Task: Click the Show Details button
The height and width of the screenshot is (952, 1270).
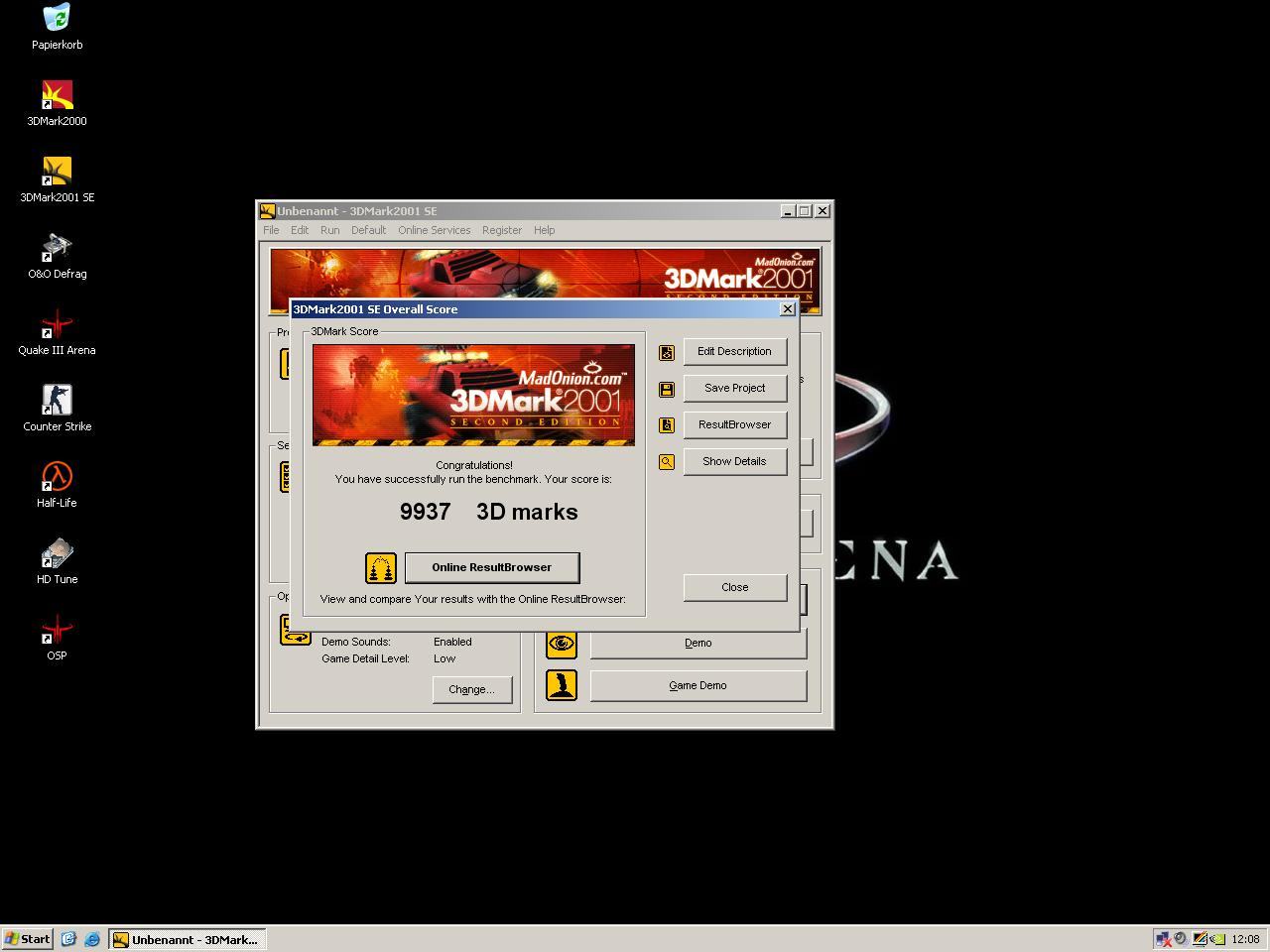Action: 734,462
